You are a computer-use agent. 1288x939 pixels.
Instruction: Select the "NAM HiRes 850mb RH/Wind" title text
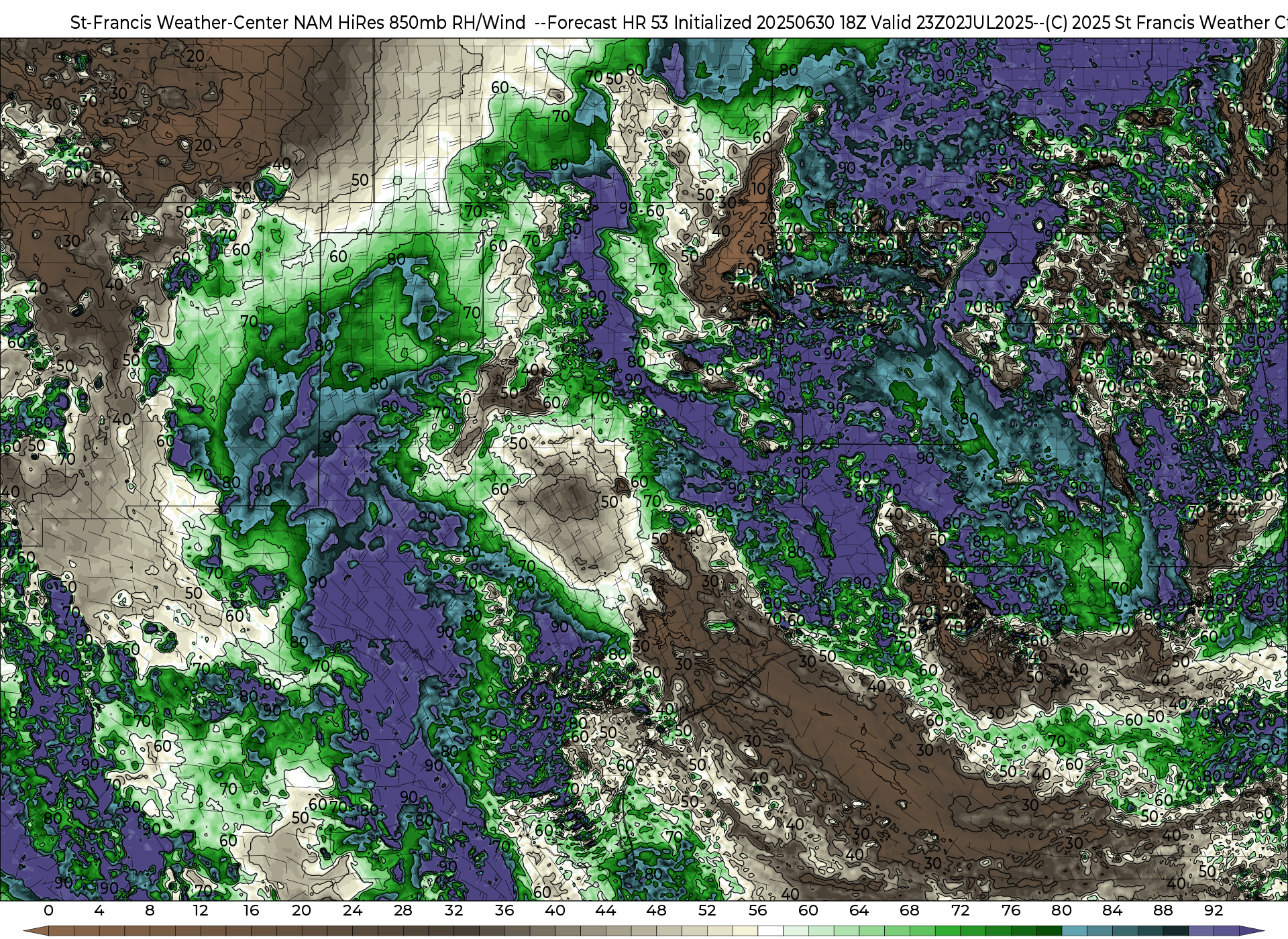point(410,22)
